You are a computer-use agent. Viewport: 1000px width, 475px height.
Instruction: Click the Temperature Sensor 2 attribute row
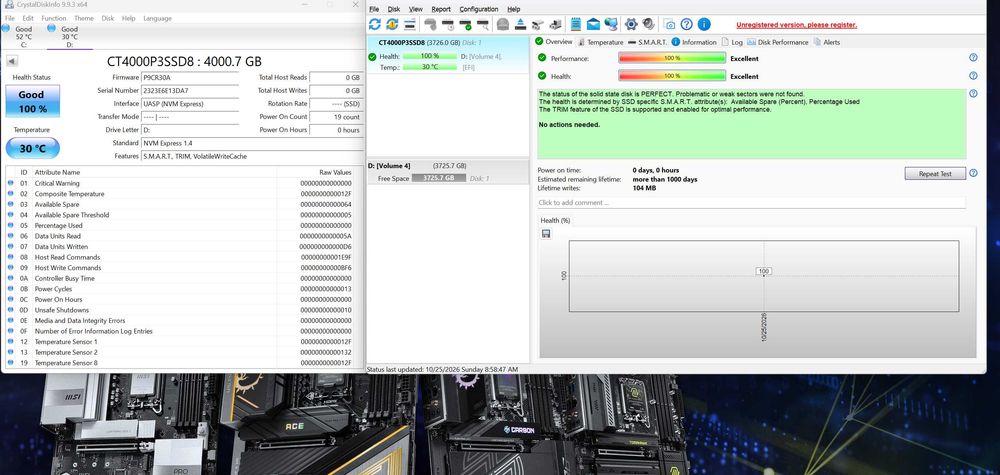coord(183,352)
